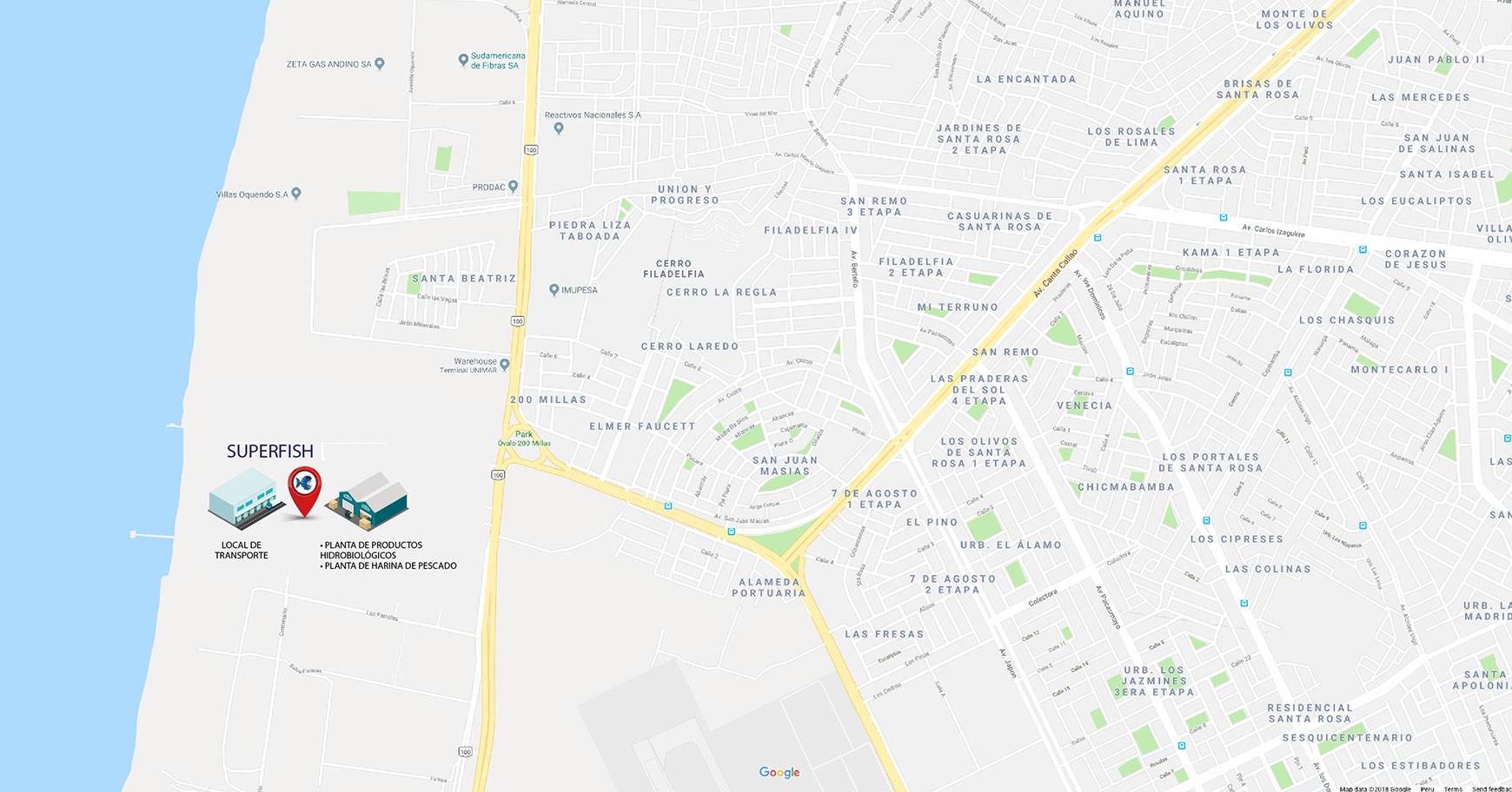Open the Sudamericana de Fibras SA marker

[463, 60]
